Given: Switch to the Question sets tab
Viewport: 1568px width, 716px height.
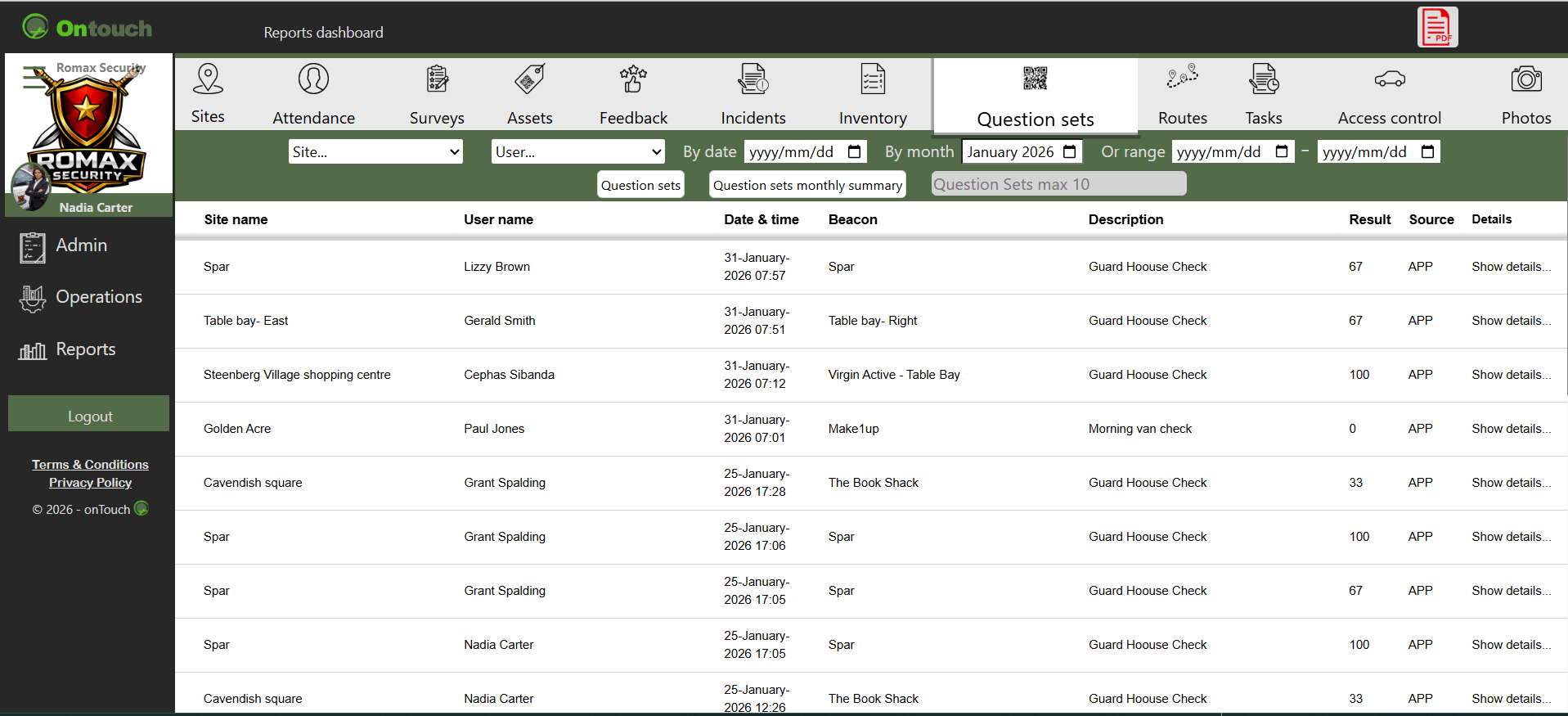Looking at the screenshot, I should 1035,97.
